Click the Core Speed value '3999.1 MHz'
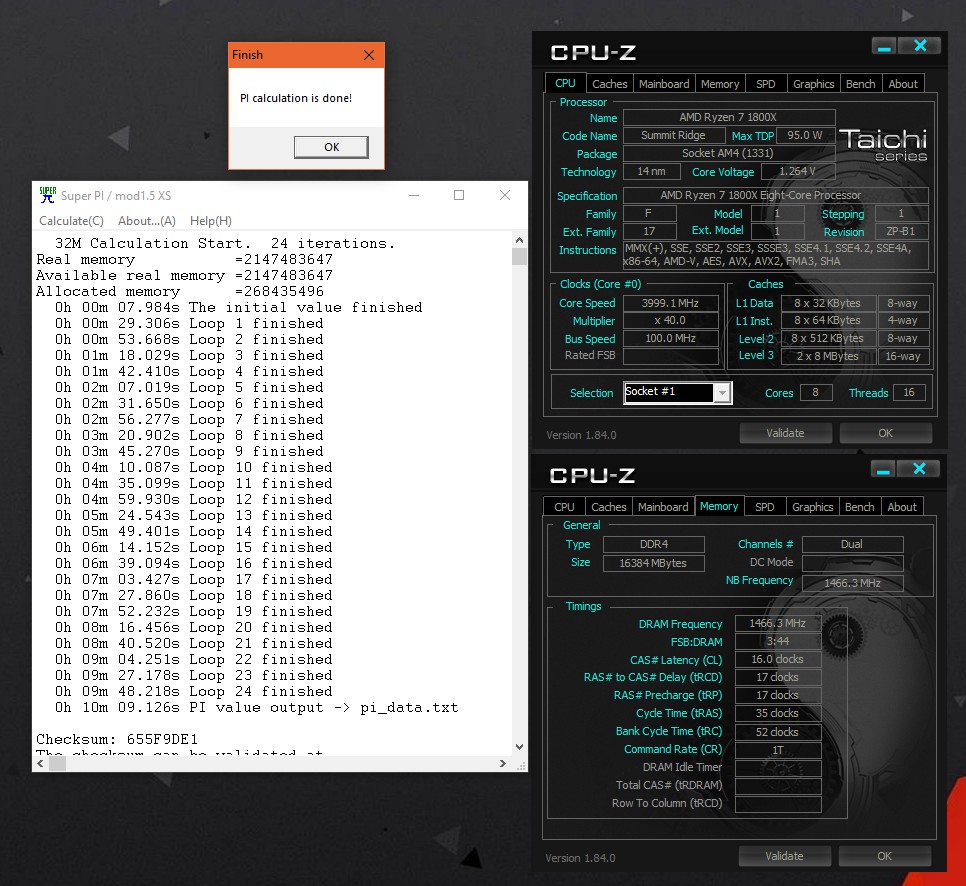This screenshot has height=886, width=966. pos(670,303)
